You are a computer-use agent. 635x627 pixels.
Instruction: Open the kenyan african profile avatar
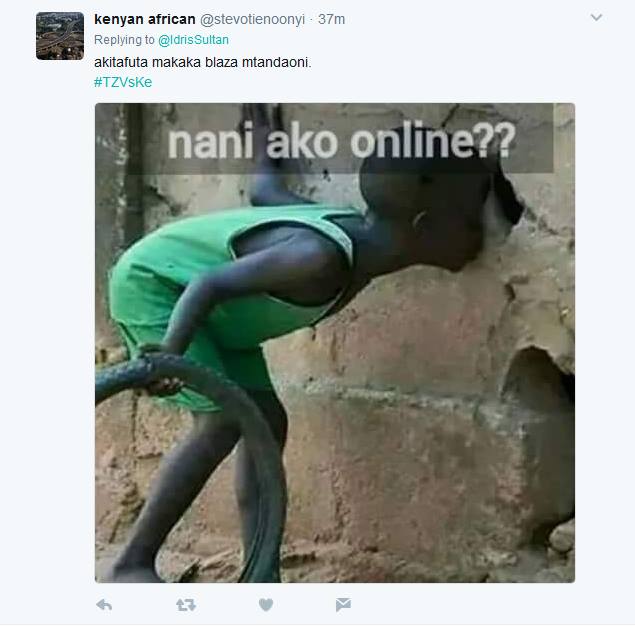(x=60, y=36)
